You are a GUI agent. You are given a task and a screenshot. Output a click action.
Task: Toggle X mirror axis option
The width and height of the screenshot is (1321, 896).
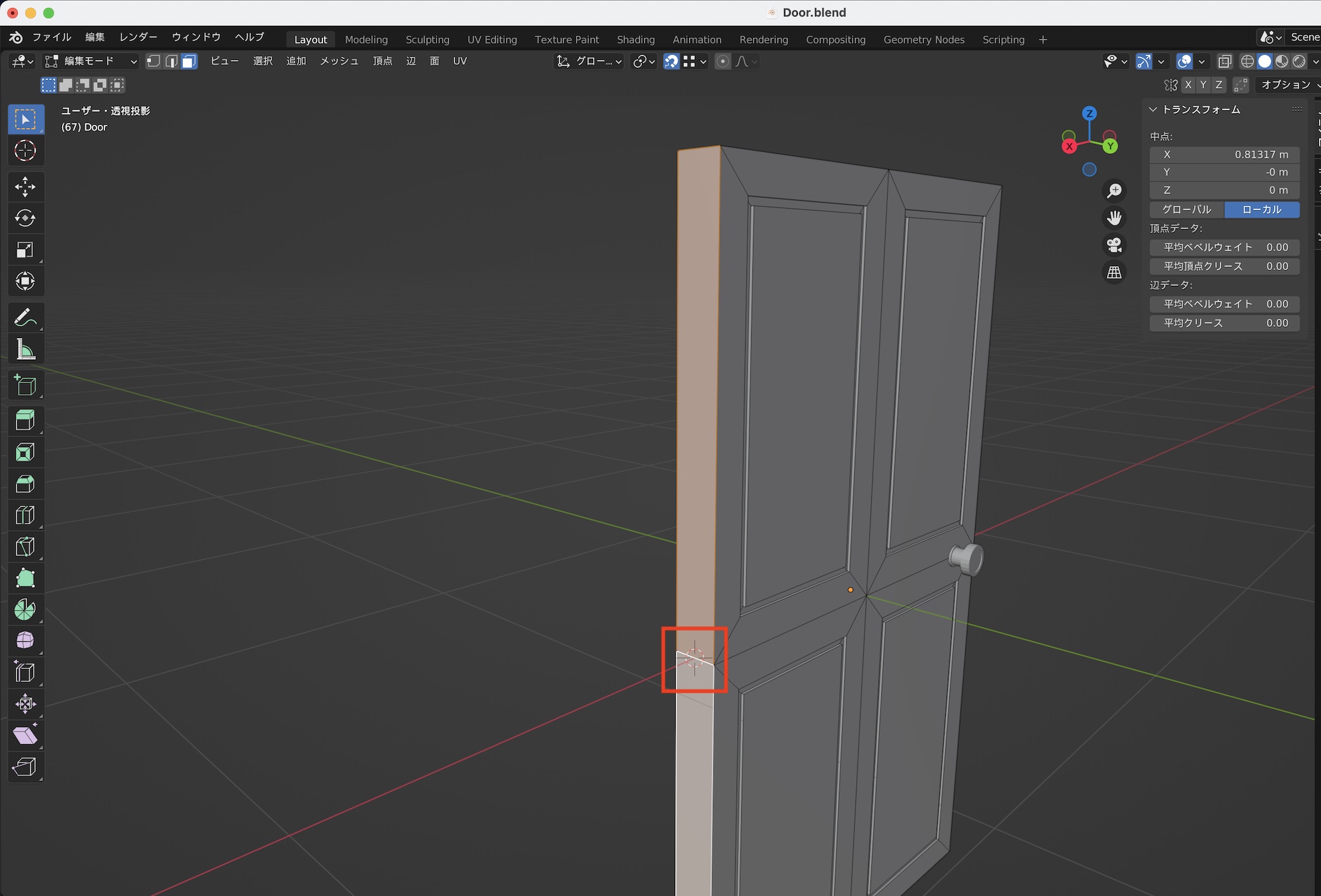pos(1188,85)
